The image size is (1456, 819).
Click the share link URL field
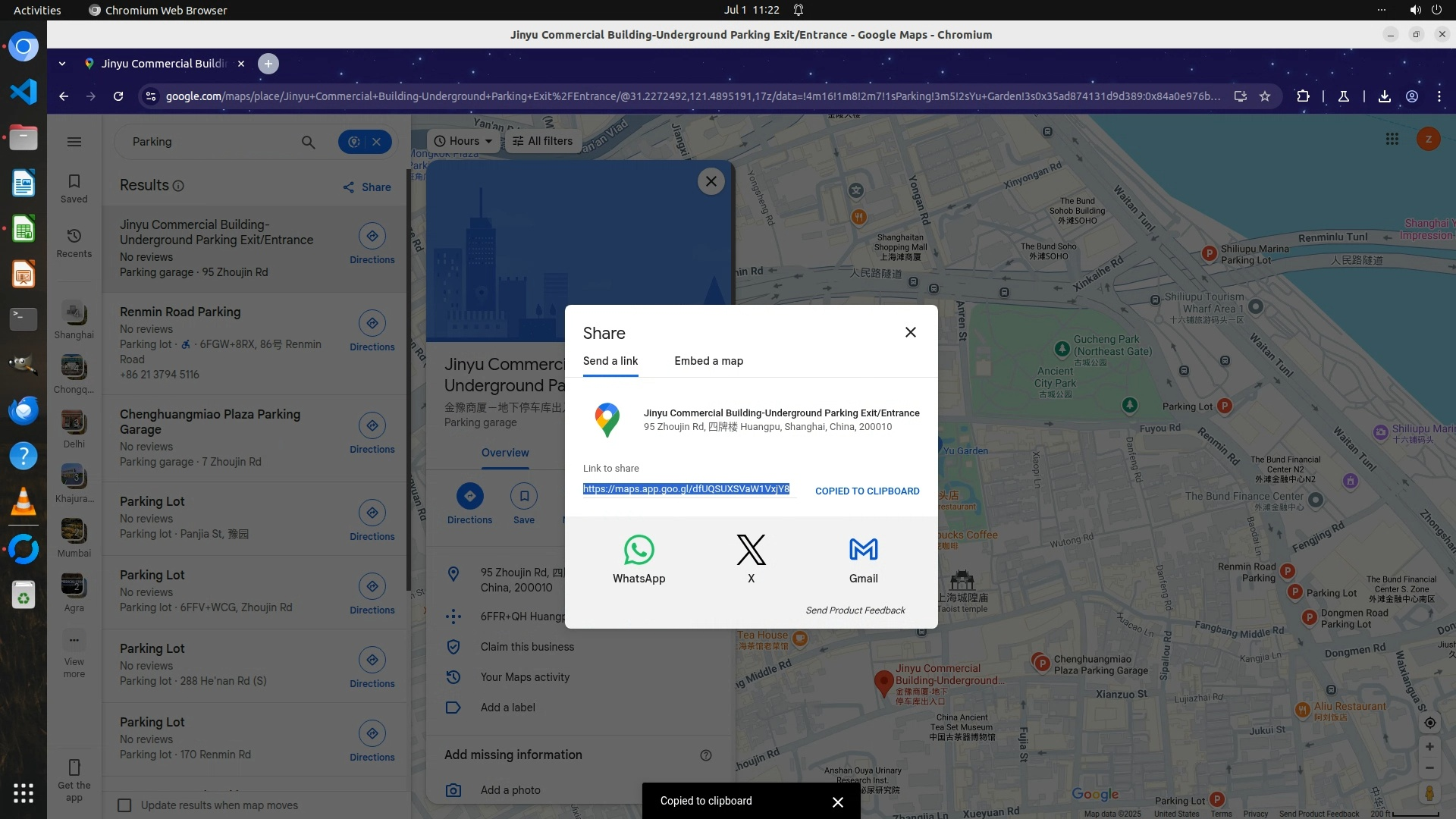686,489
